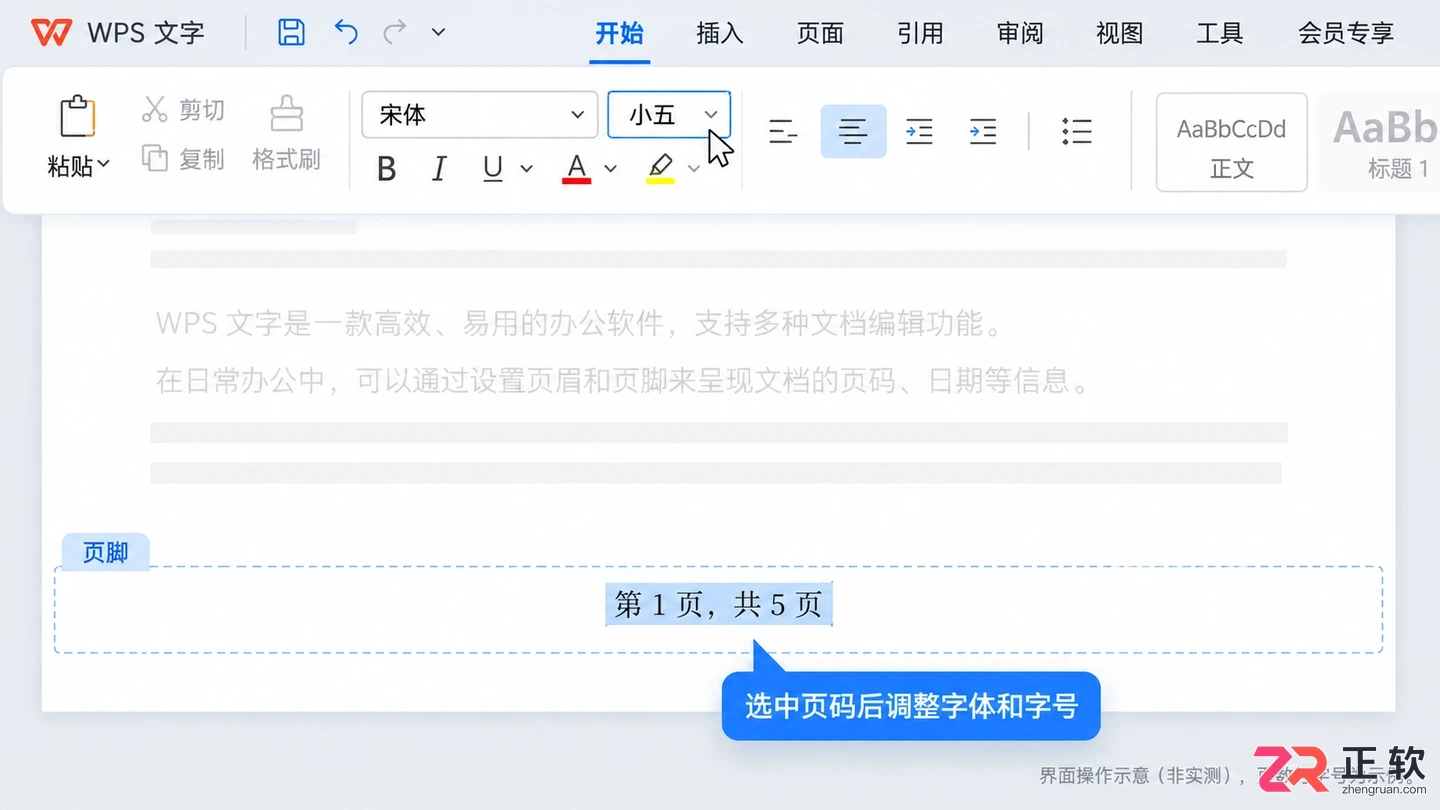1440x810 pixels.
Task: Toggle italic formatting
Action: point(439,169)
